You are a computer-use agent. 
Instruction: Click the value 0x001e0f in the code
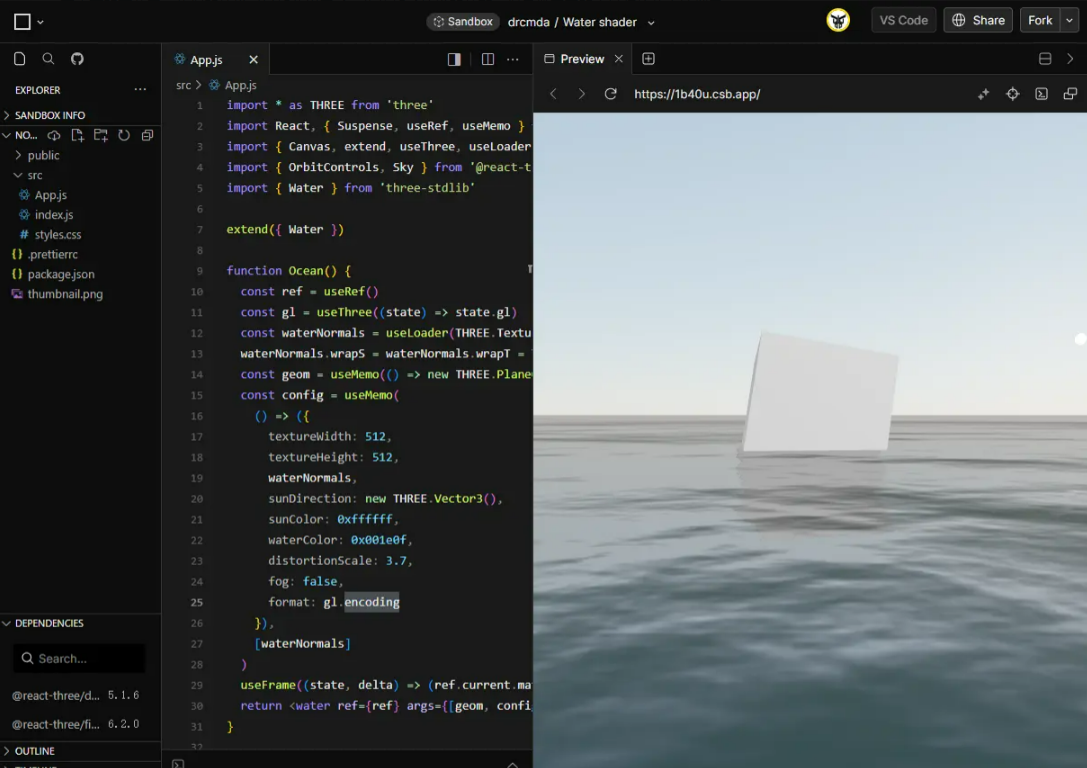[379, 540]
